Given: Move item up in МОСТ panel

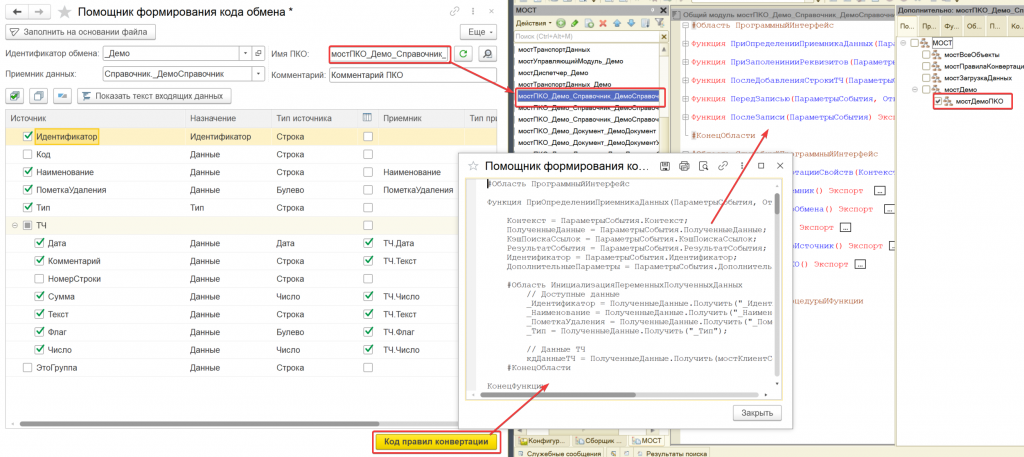Looking at the screenshot, I should point(616,23).
